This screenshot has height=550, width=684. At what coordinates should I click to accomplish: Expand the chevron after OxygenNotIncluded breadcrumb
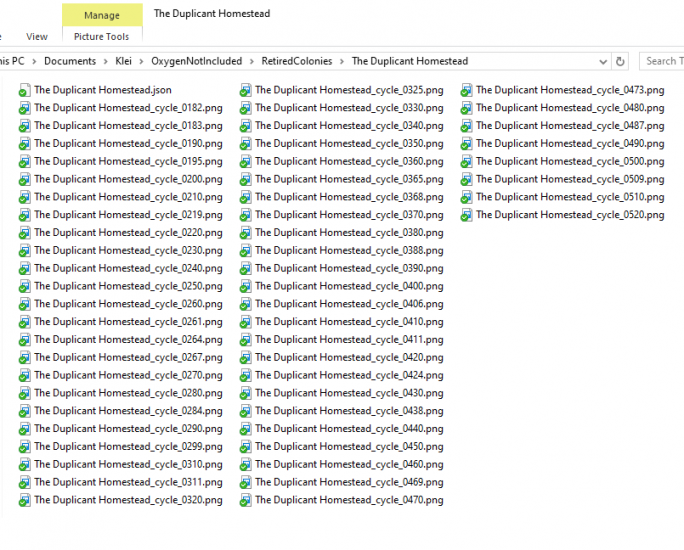pos(252,61)
